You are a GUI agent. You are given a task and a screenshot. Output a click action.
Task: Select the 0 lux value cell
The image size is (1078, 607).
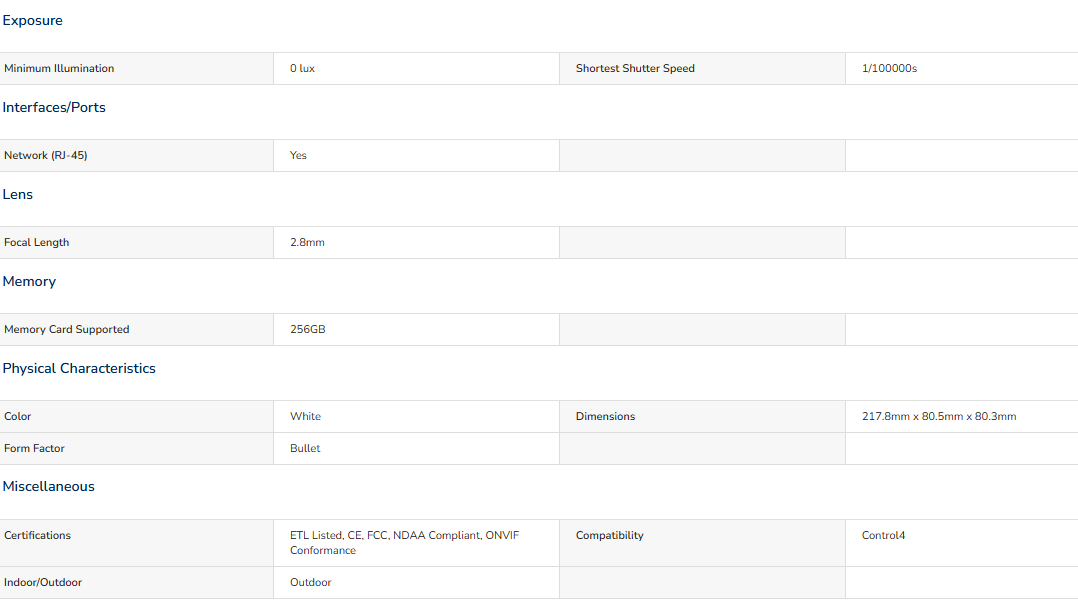click(302, 69)
